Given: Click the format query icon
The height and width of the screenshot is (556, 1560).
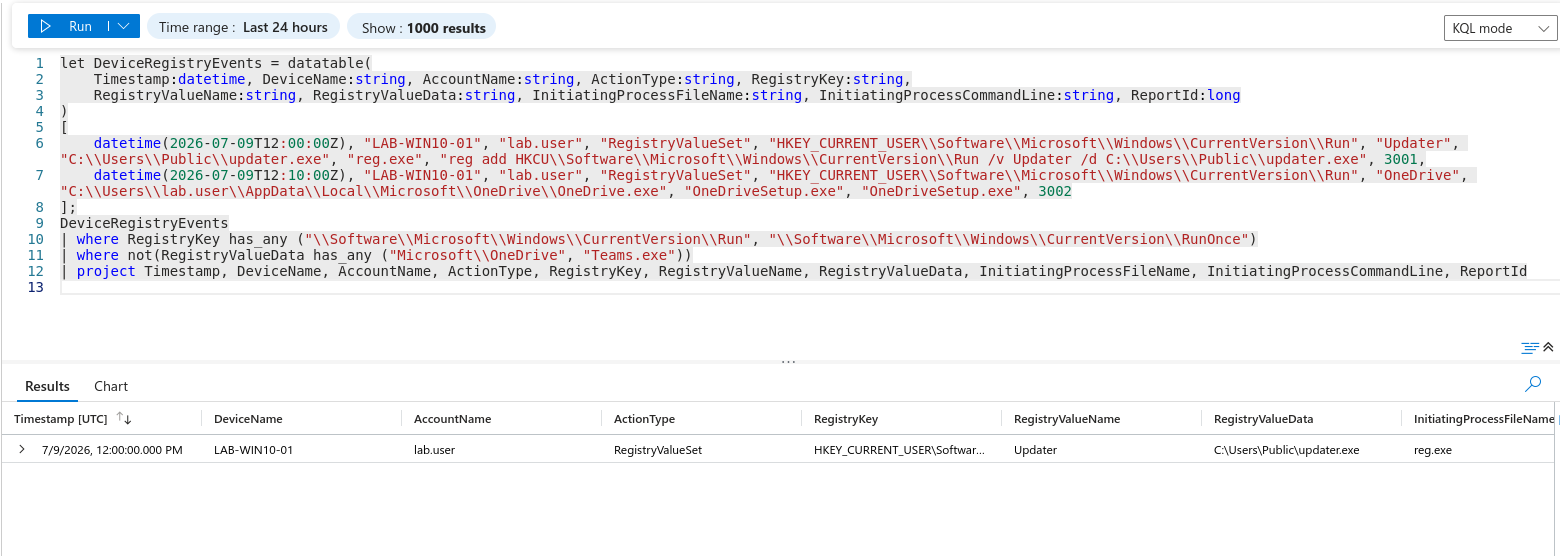Looking at the screenshot, I should pyautogui.click(x=1530, y=347).
